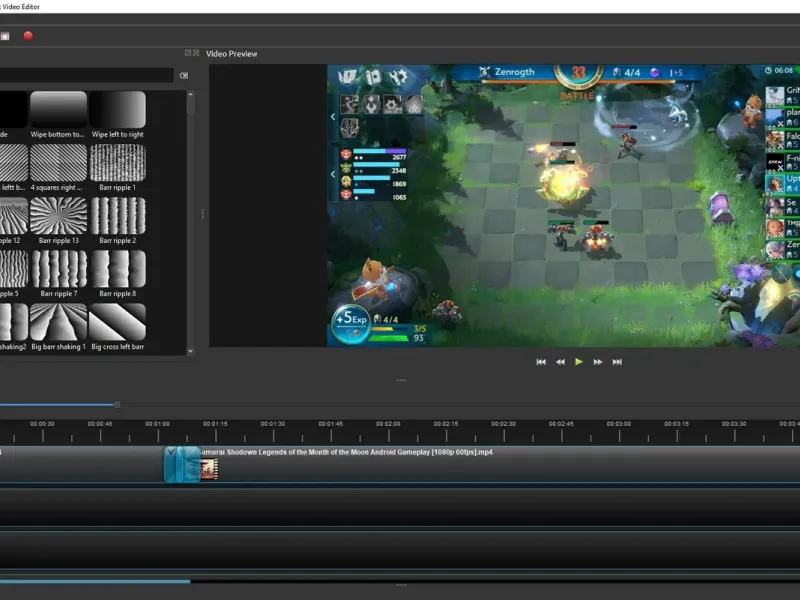Click the game video preview frame
This screenshot has width=800, height=600.
click(x=563, y=206)
